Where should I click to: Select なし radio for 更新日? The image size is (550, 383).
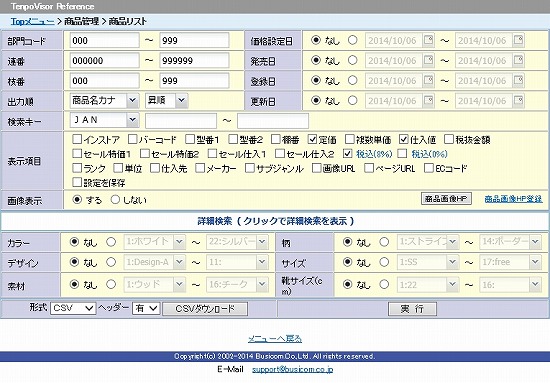316,100
